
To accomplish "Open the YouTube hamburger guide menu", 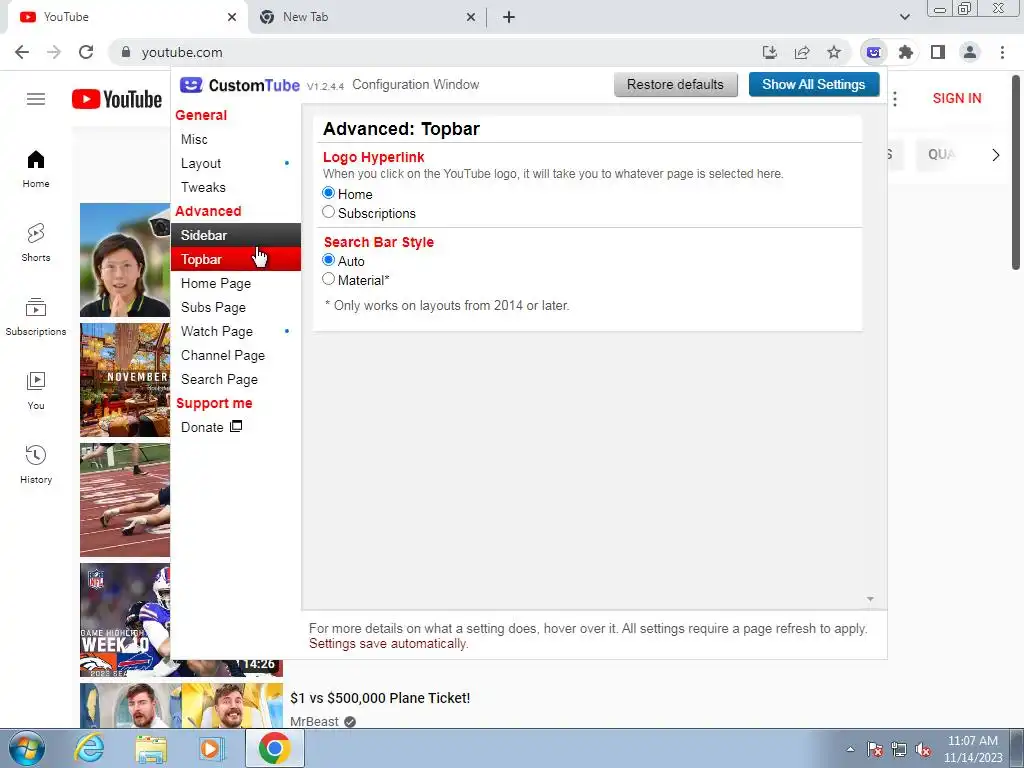I will pos(36,99).
